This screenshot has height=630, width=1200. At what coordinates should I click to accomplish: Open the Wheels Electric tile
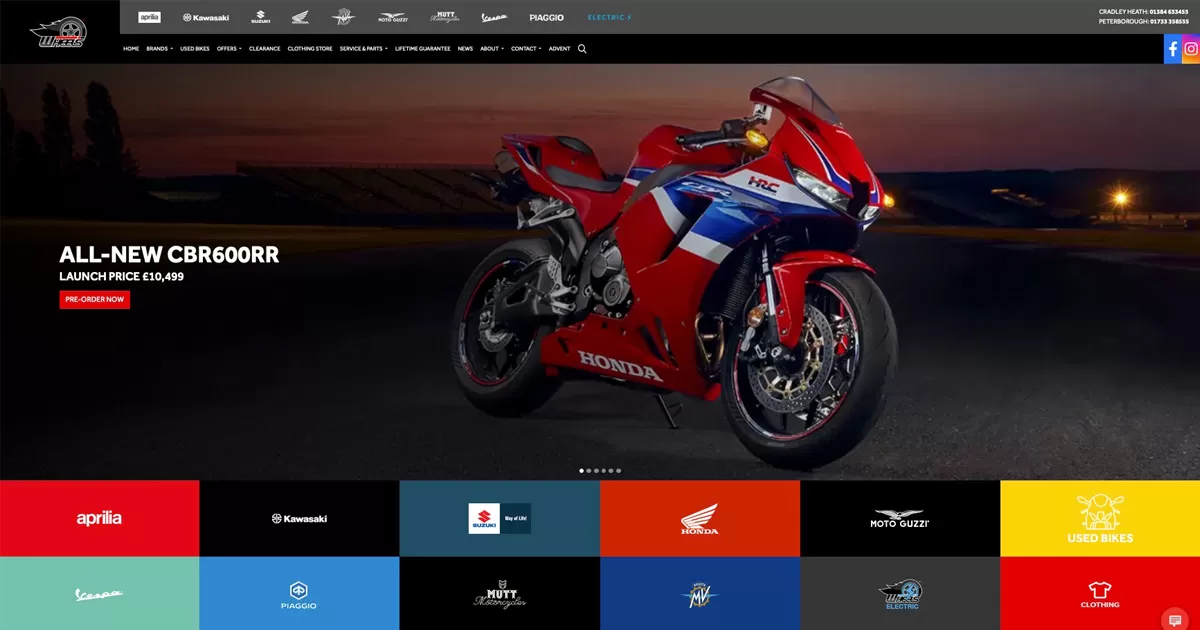click(900, 594)
